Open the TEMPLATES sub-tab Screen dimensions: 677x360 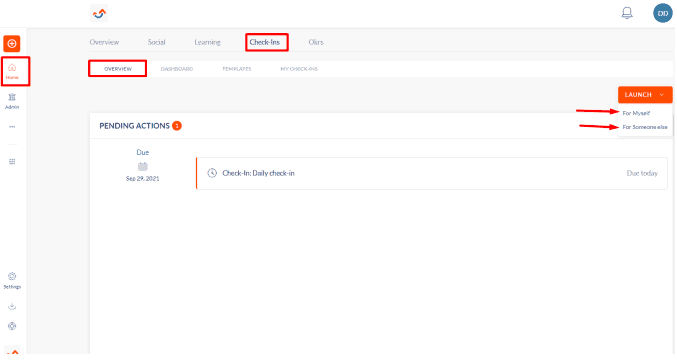point(237,69)
